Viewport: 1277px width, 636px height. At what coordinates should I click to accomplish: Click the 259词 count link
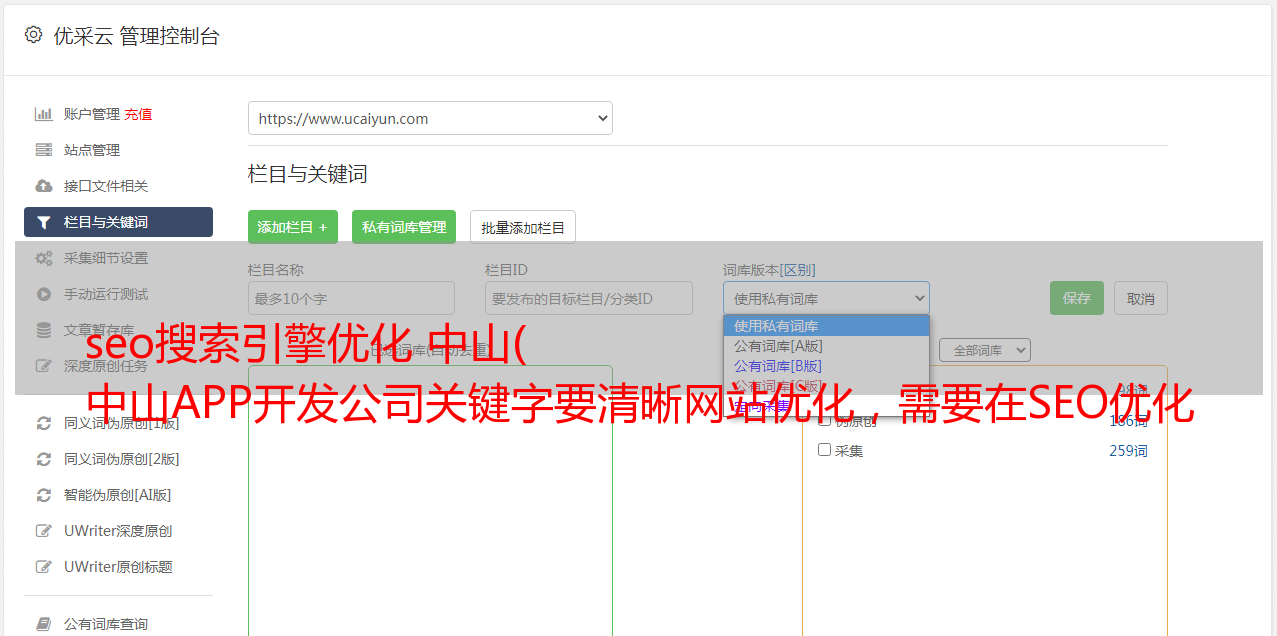click(x=1128, y=451)
